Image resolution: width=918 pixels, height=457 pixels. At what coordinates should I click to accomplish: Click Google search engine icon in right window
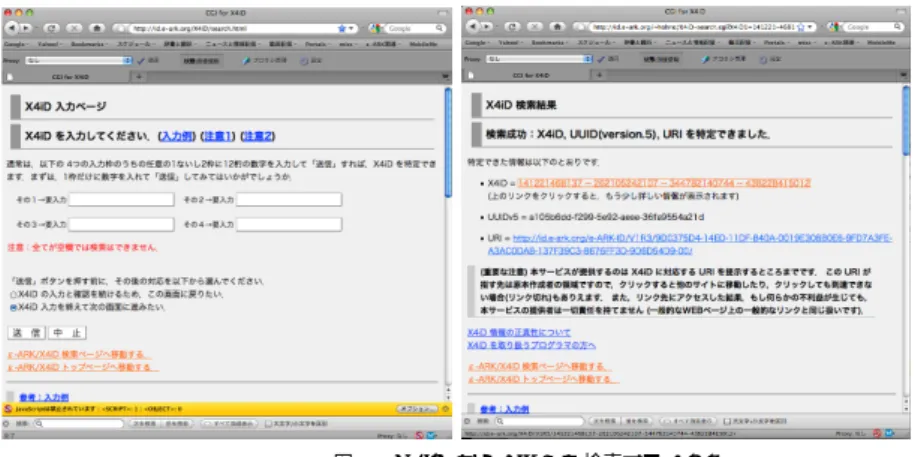click(834, 27)
